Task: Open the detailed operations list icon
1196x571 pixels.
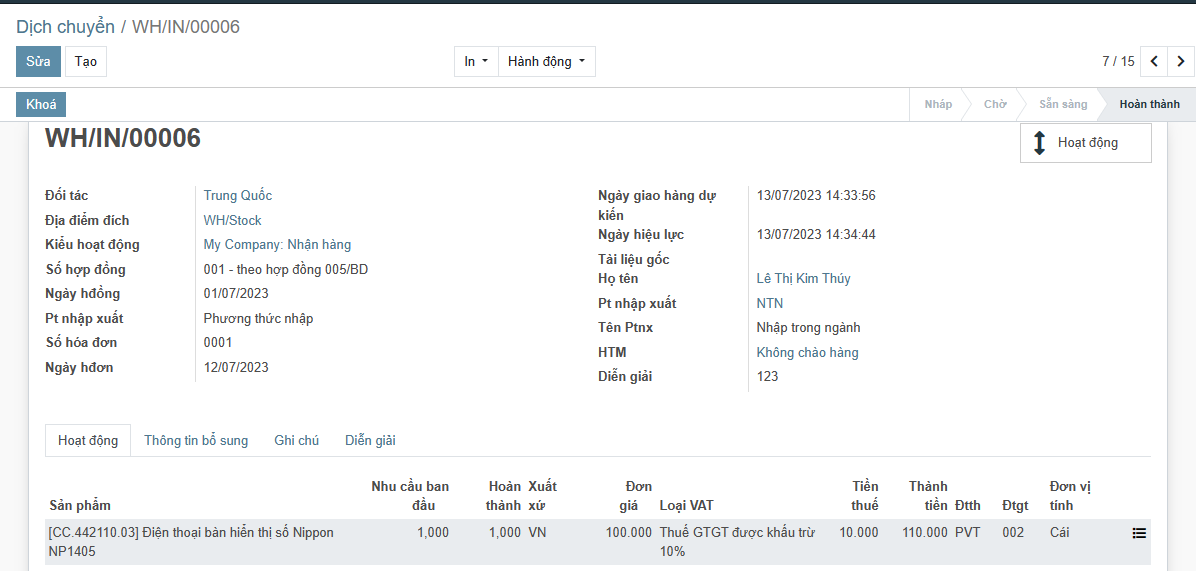Action: [1139, 534]
